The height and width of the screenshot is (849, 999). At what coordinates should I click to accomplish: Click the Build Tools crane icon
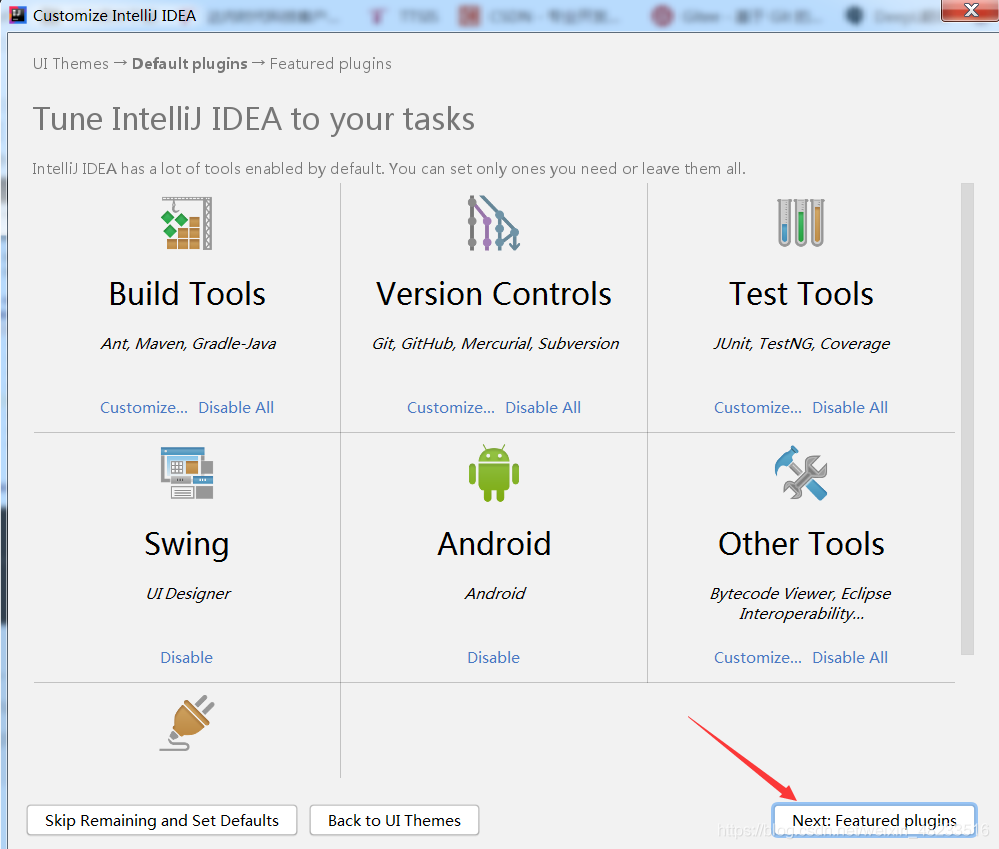tap(187, 223)
